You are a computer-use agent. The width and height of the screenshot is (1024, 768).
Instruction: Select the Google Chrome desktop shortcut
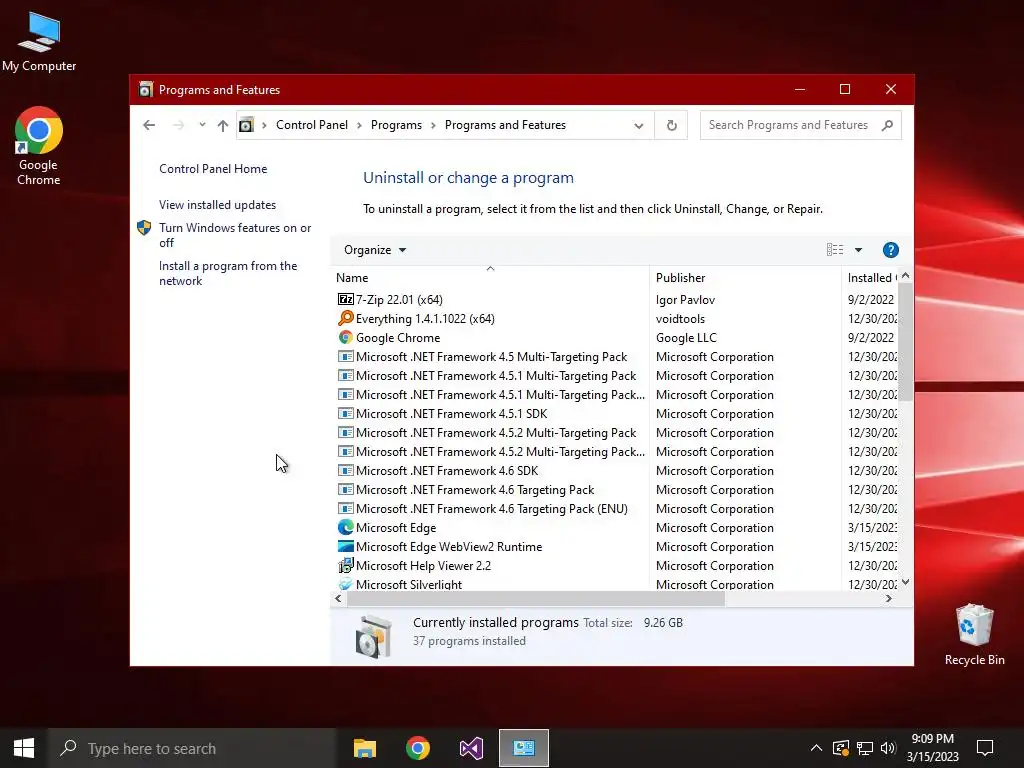click(39, 146)
